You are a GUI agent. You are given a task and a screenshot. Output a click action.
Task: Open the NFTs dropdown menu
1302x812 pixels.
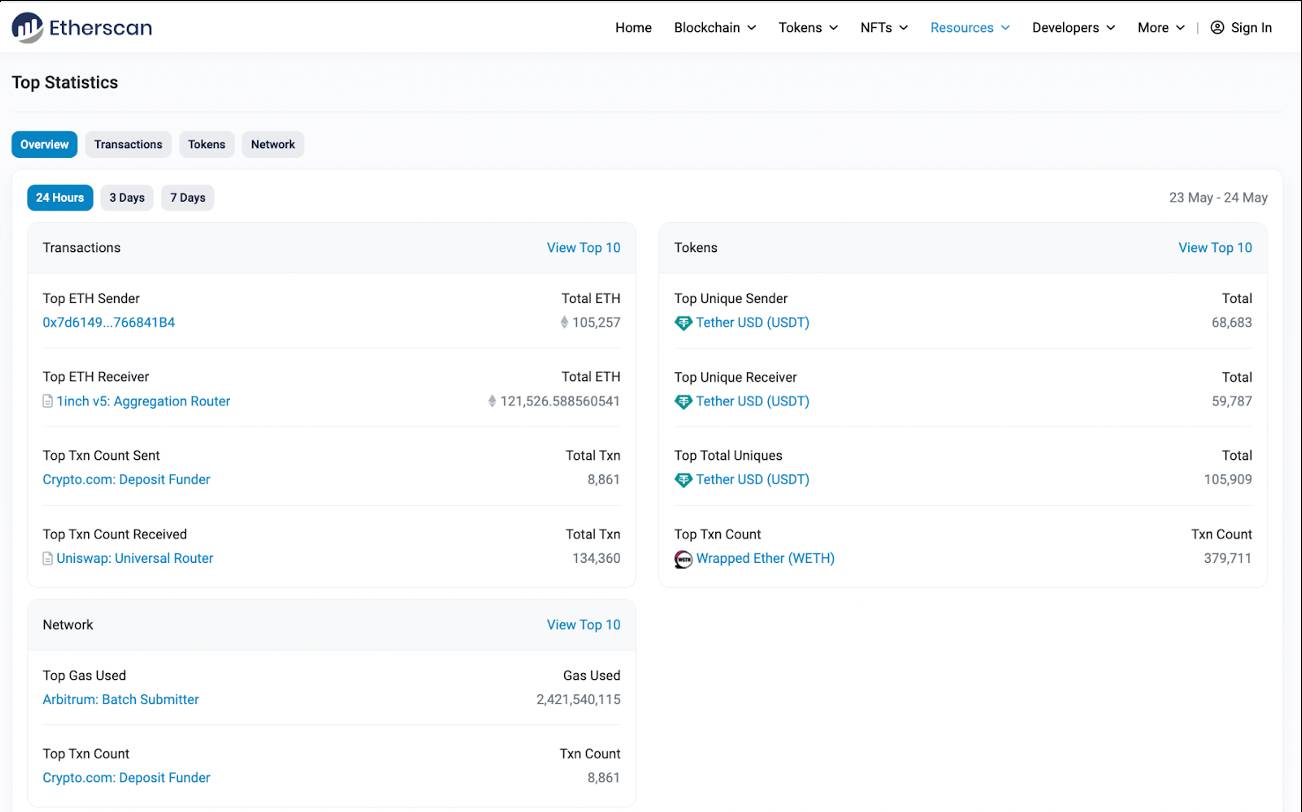tap(884, 28)
